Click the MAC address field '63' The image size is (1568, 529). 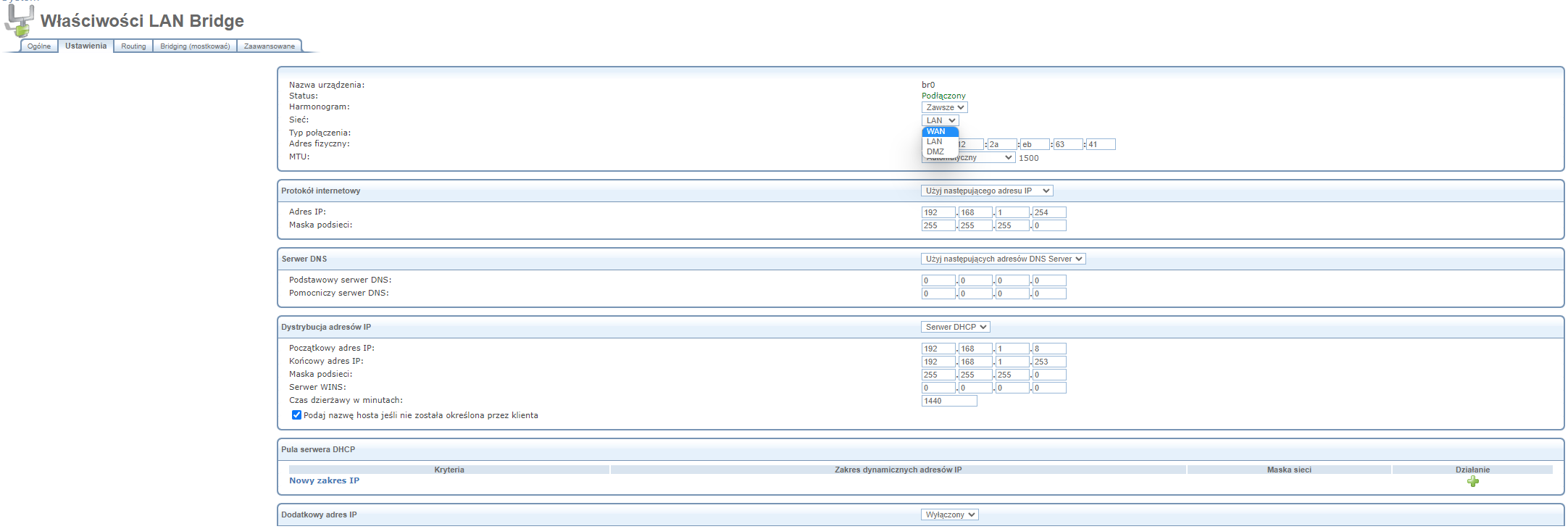coord(1068,144)
